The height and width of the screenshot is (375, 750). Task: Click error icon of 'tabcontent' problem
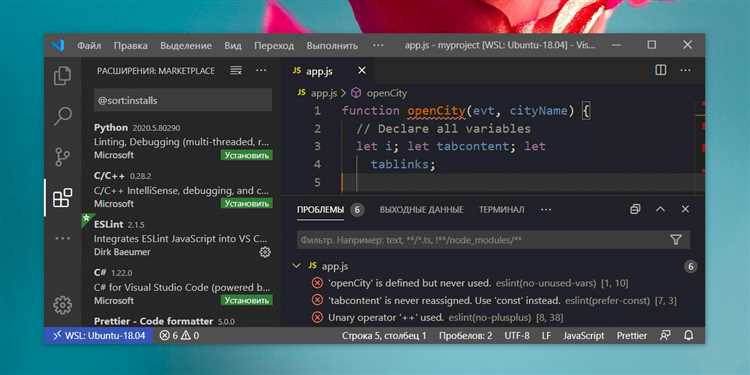coord(317,300)
